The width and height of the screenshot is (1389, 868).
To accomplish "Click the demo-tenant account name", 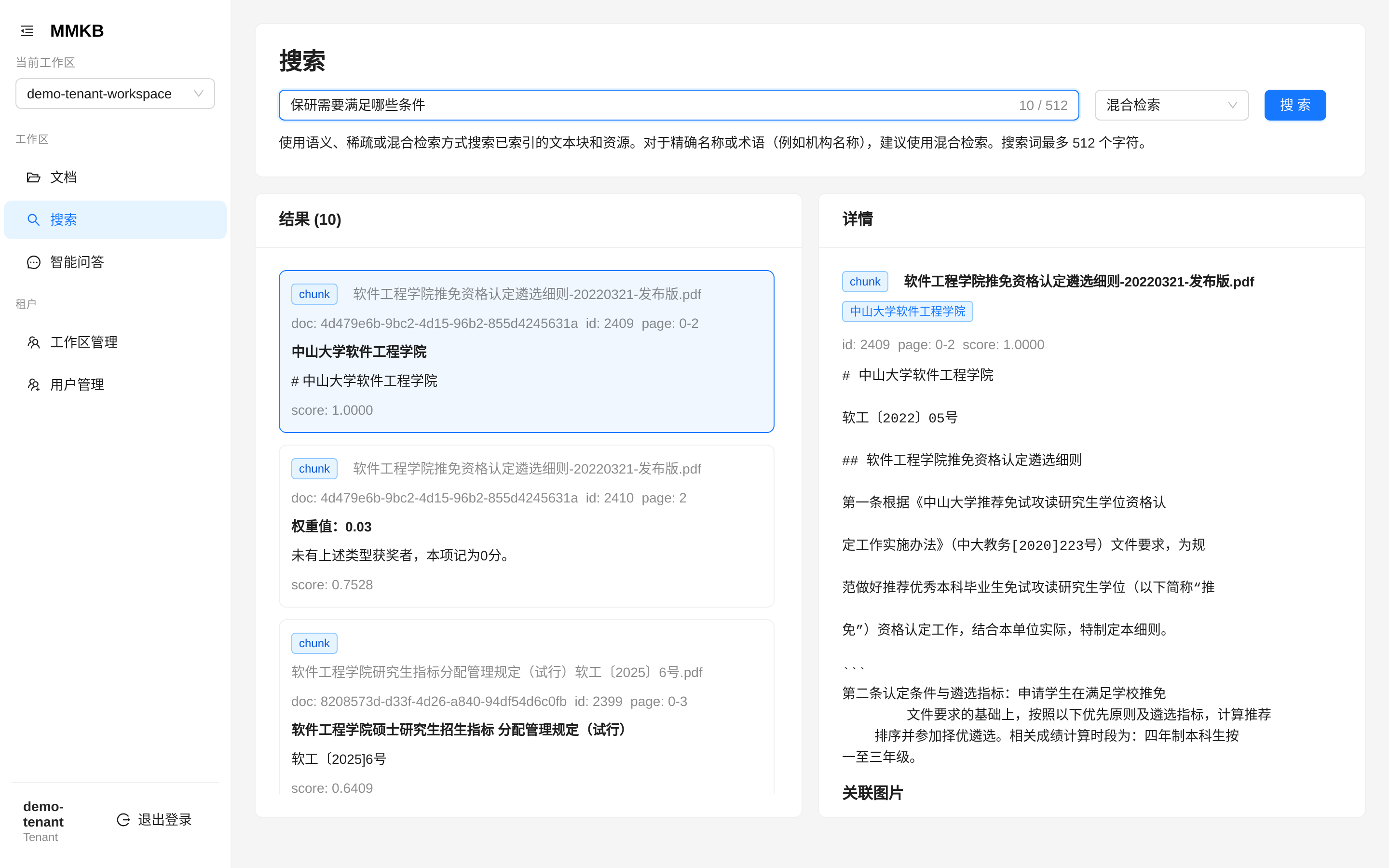I will (x=43, y=814).
